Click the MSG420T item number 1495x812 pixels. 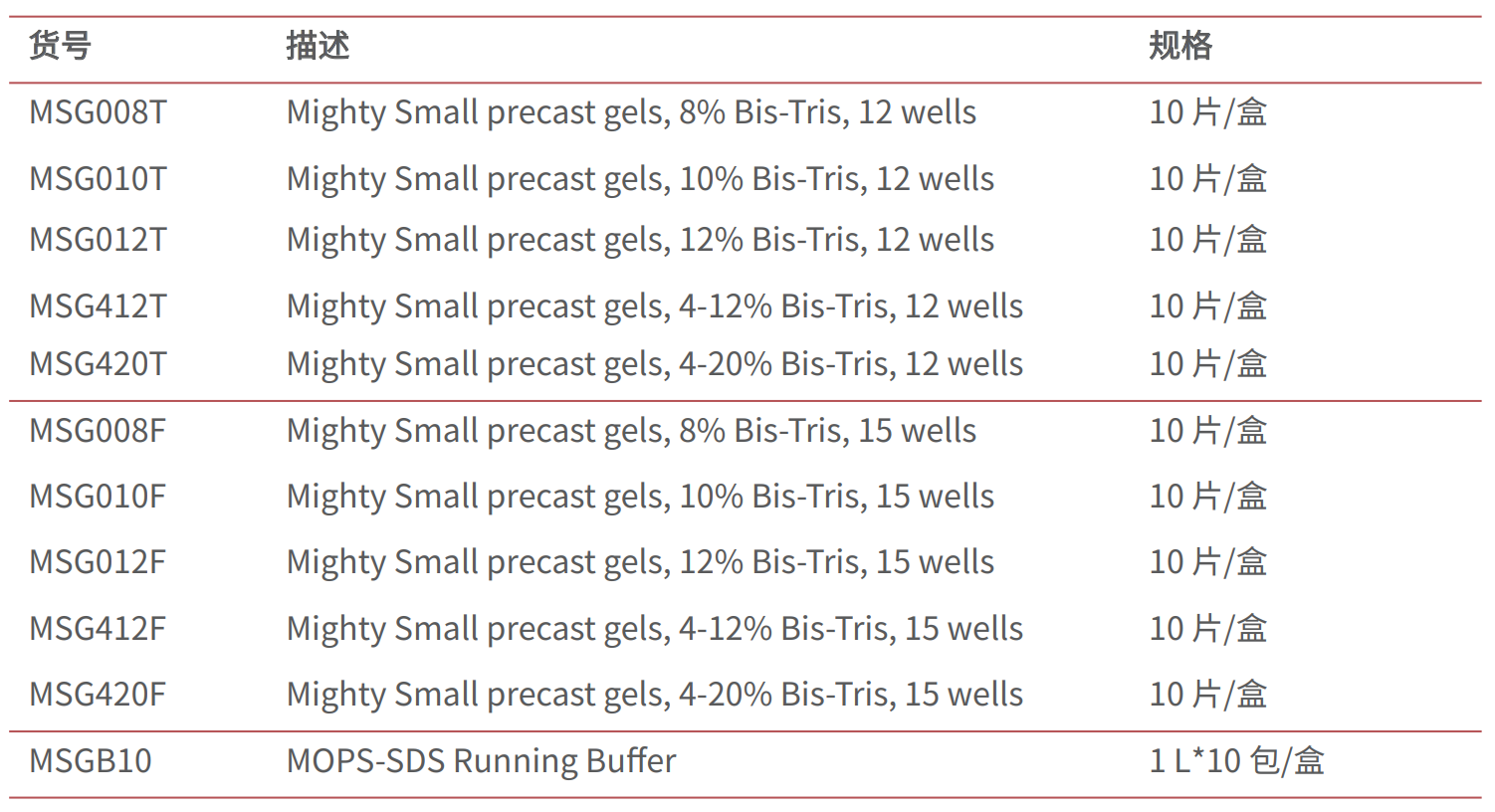click(x=98, y=364)
